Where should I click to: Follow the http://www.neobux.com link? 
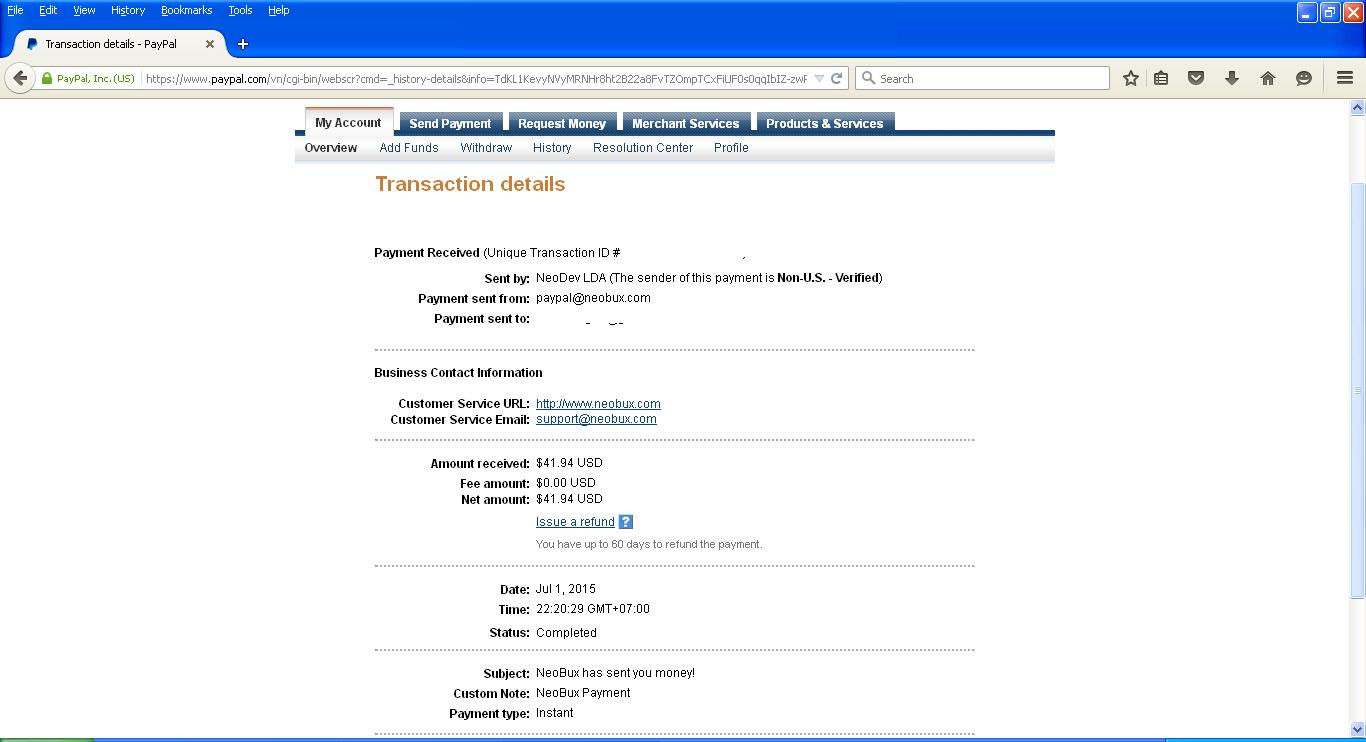598,404
